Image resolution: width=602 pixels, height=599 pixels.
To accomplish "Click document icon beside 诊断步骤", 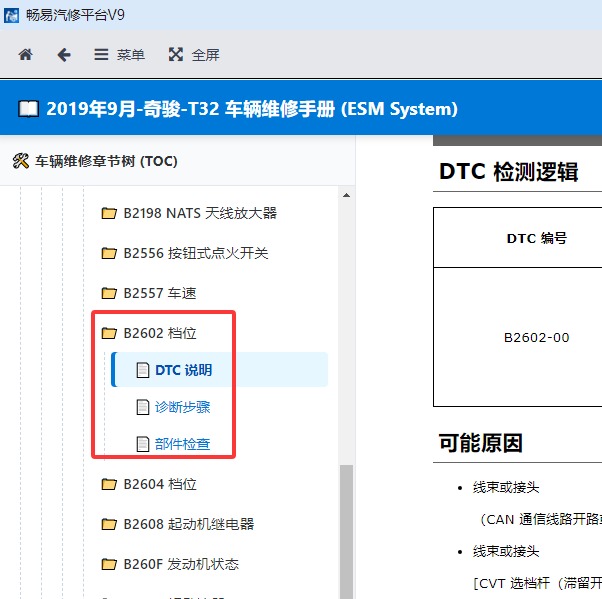I will (x=143, y=407).
